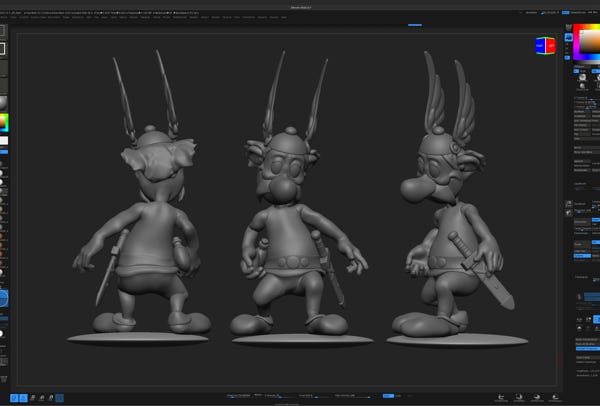Open the gray material sphere preview on left shelf
The width and height of the screenshot is (600, 406).
pyautogui.click(x=3, y=103)
